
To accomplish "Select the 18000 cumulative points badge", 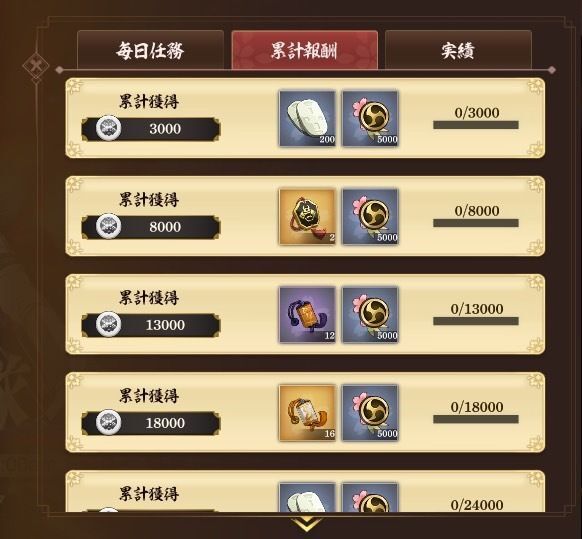I will coord(151,423).
